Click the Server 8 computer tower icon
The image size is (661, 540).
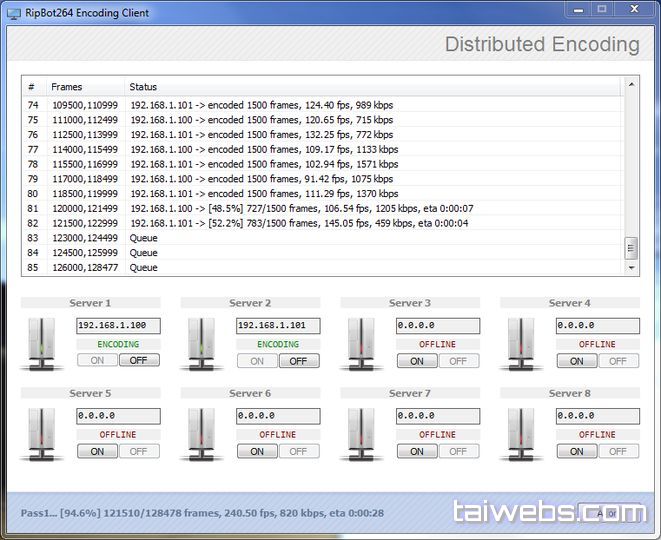click(522, 433)
